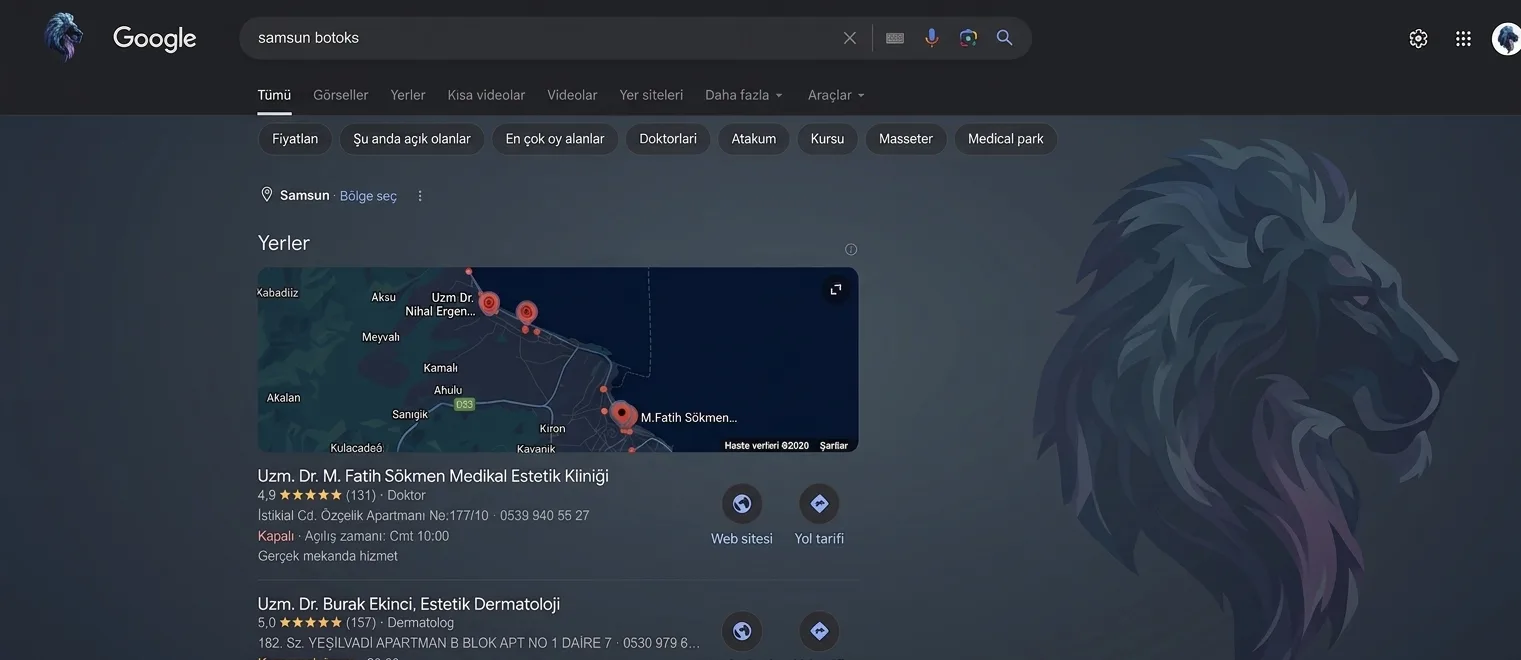Image resolution: width=1521 pixels, height=660 pixels.
Task: Open the Kısa videolar tab
Action: (x=486, y=95)
